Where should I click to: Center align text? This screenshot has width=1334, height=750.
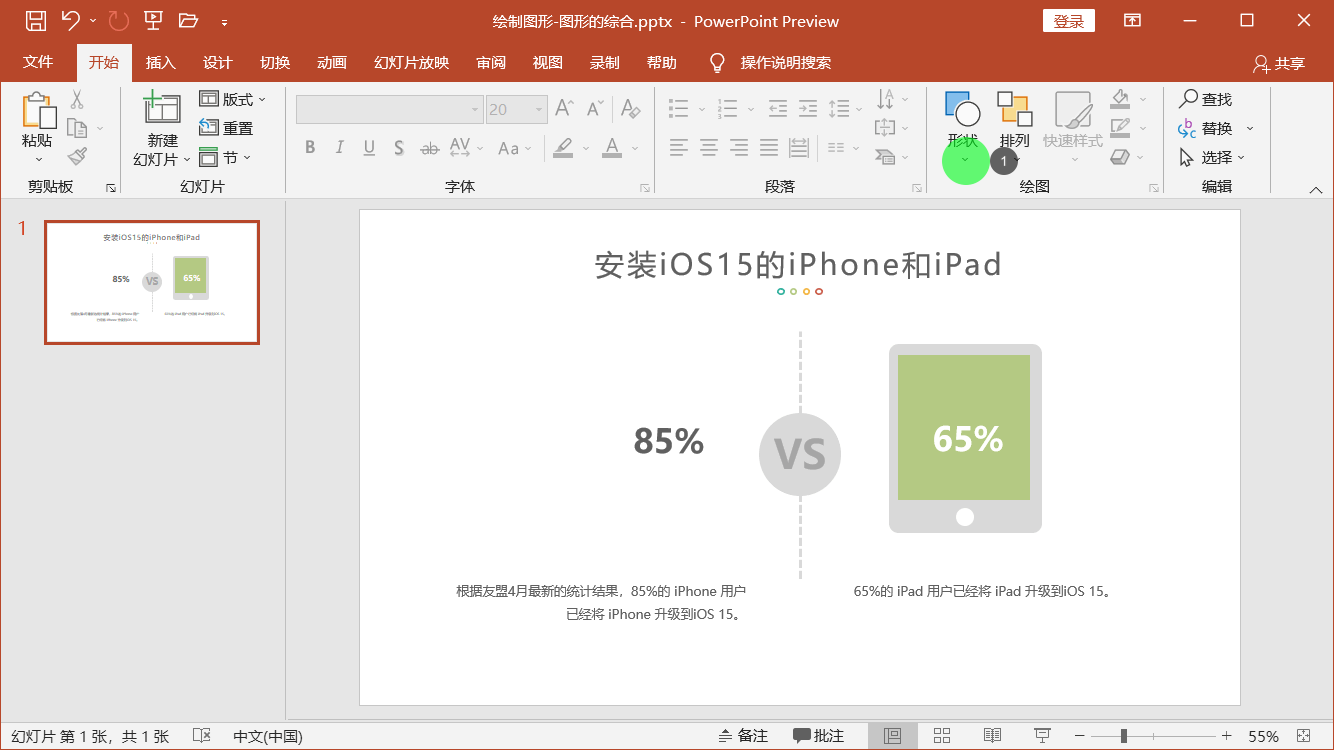[709, 148]
